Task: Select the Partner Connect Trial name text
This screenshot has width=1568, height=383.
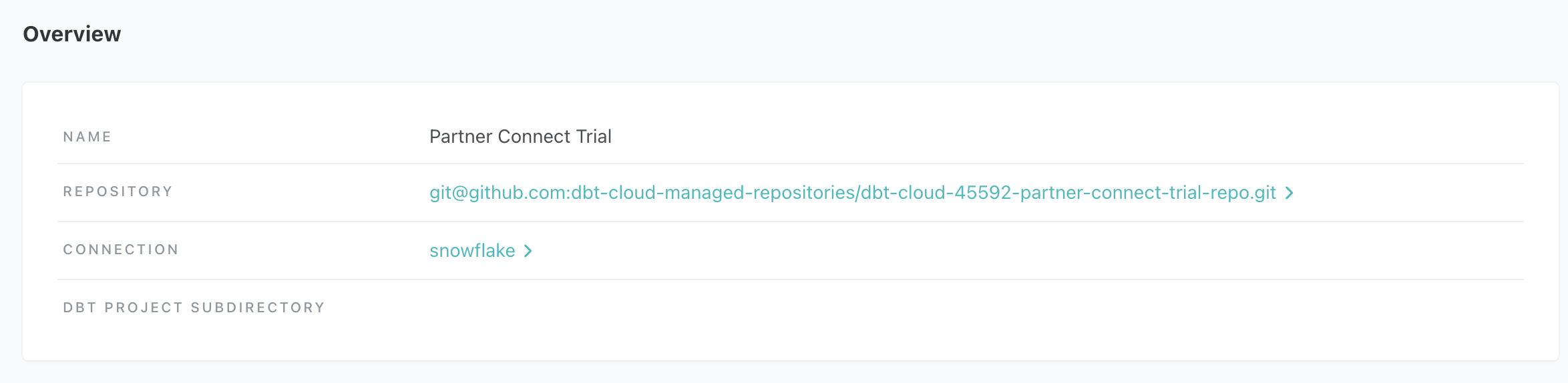Action: (520, 137)
